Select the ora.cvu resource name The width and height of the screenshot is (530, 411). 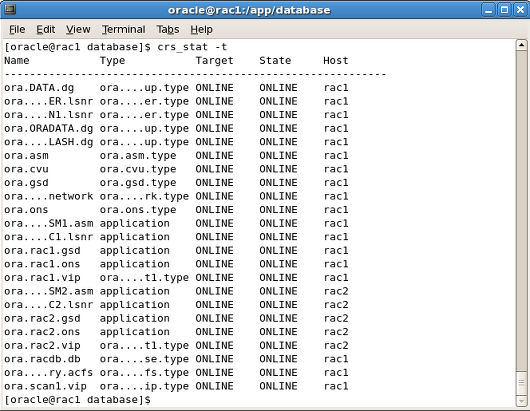[x=26, y=169]
